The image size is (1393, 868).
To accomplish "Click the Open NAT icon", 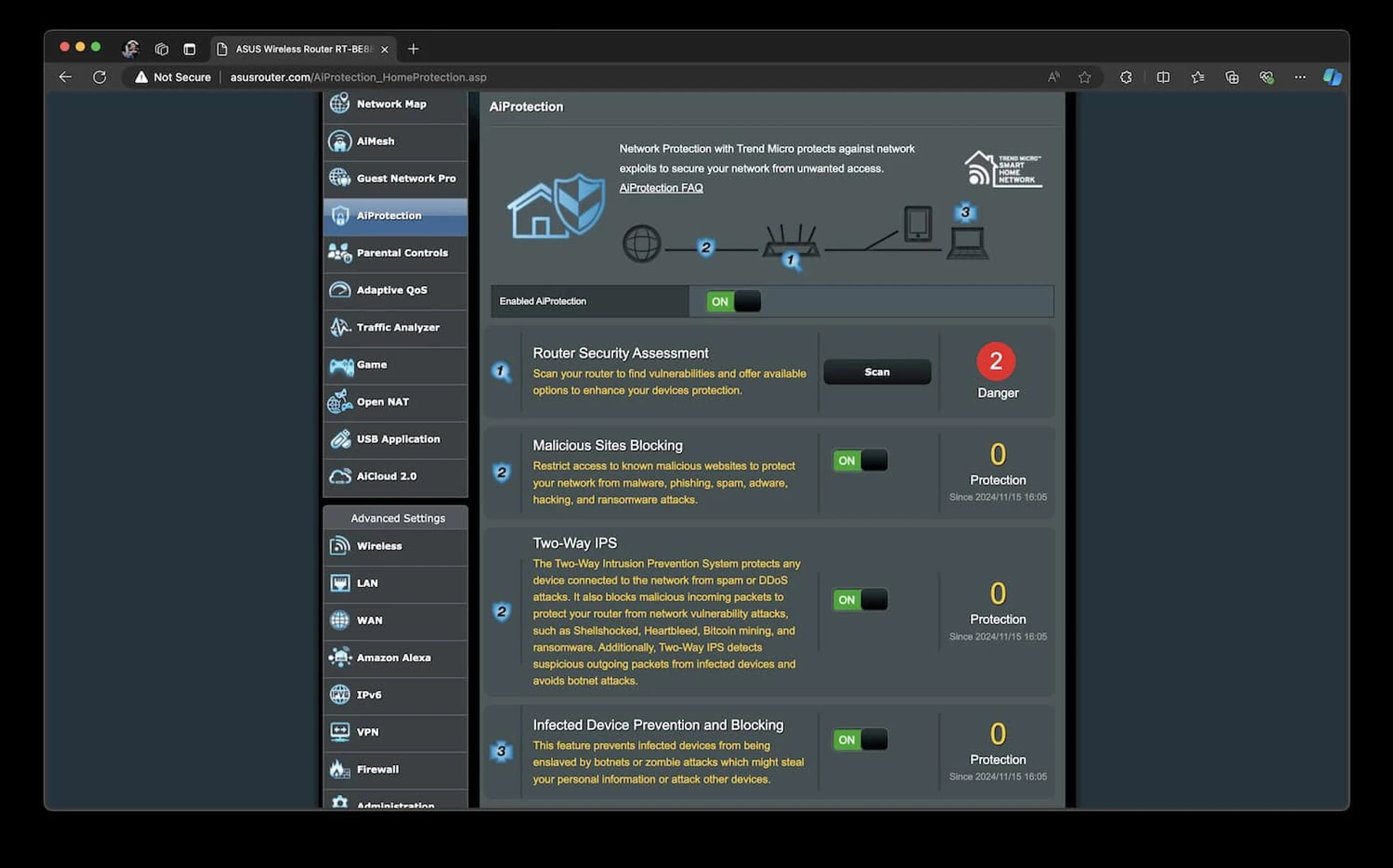I will pos(340,401).
